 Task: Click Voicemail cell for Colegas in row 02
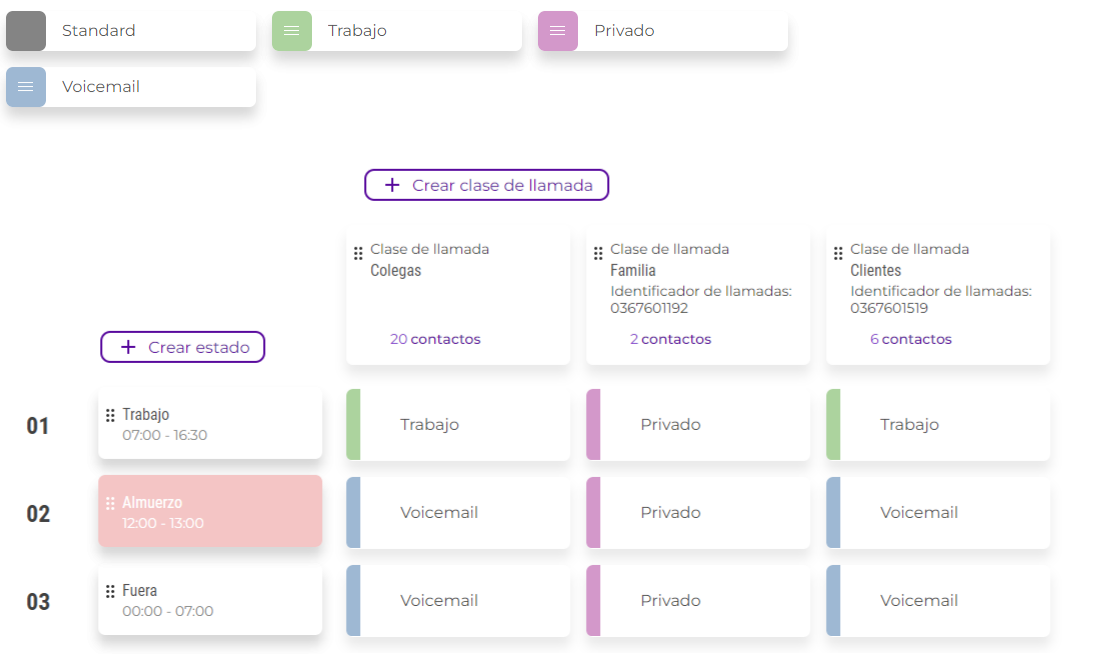458,513
